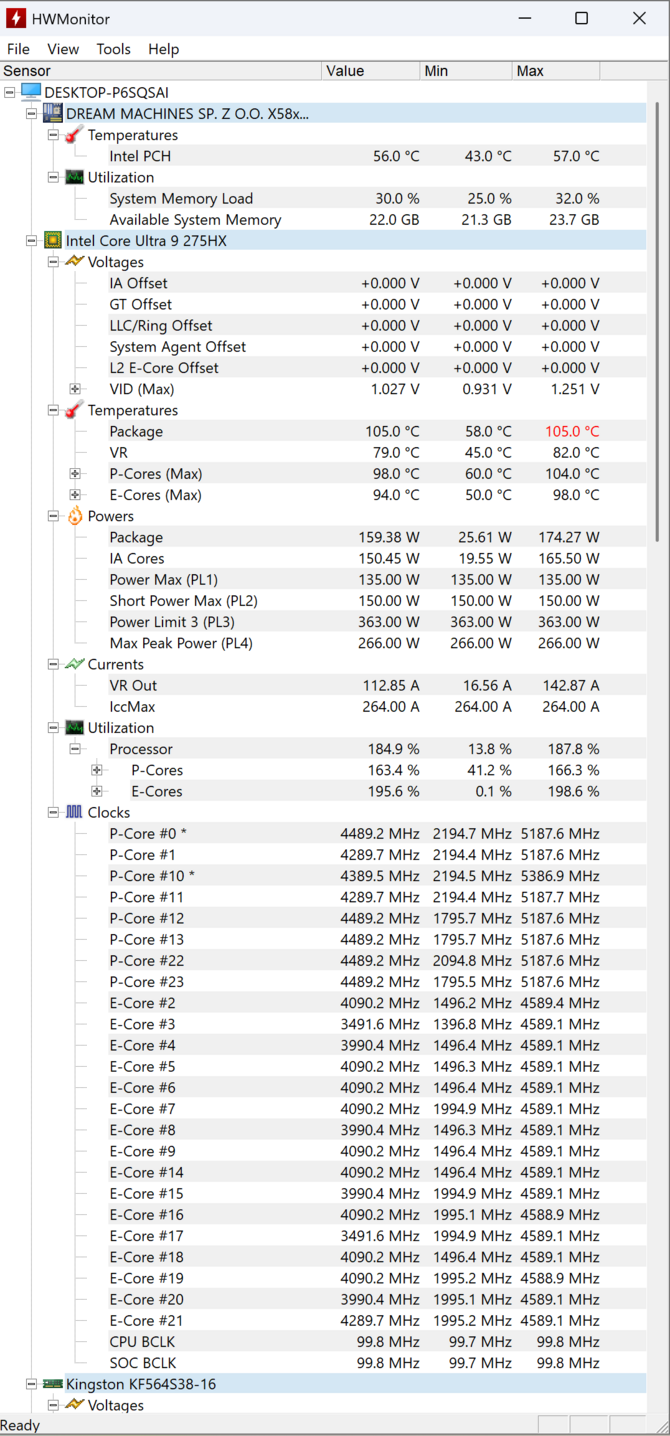Click the Intel Core Ultra 9 CPU chip icon
Image resolution: width=670 pixels, height=1436 pixels.
(53, 240)
